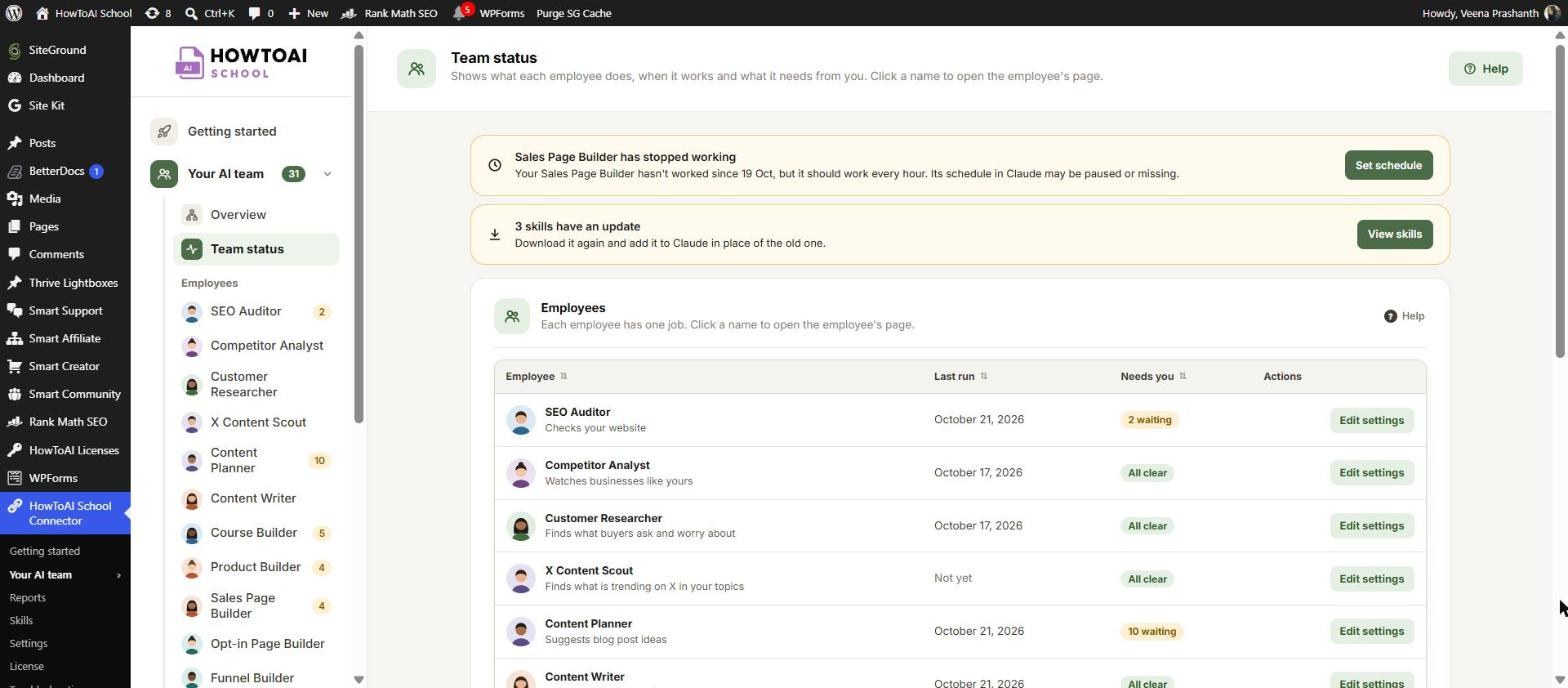Click the 2 waiting badge for SEO Auditor
The width and height of the screenshot is (1568, 688).
(x=1149, y=421)
